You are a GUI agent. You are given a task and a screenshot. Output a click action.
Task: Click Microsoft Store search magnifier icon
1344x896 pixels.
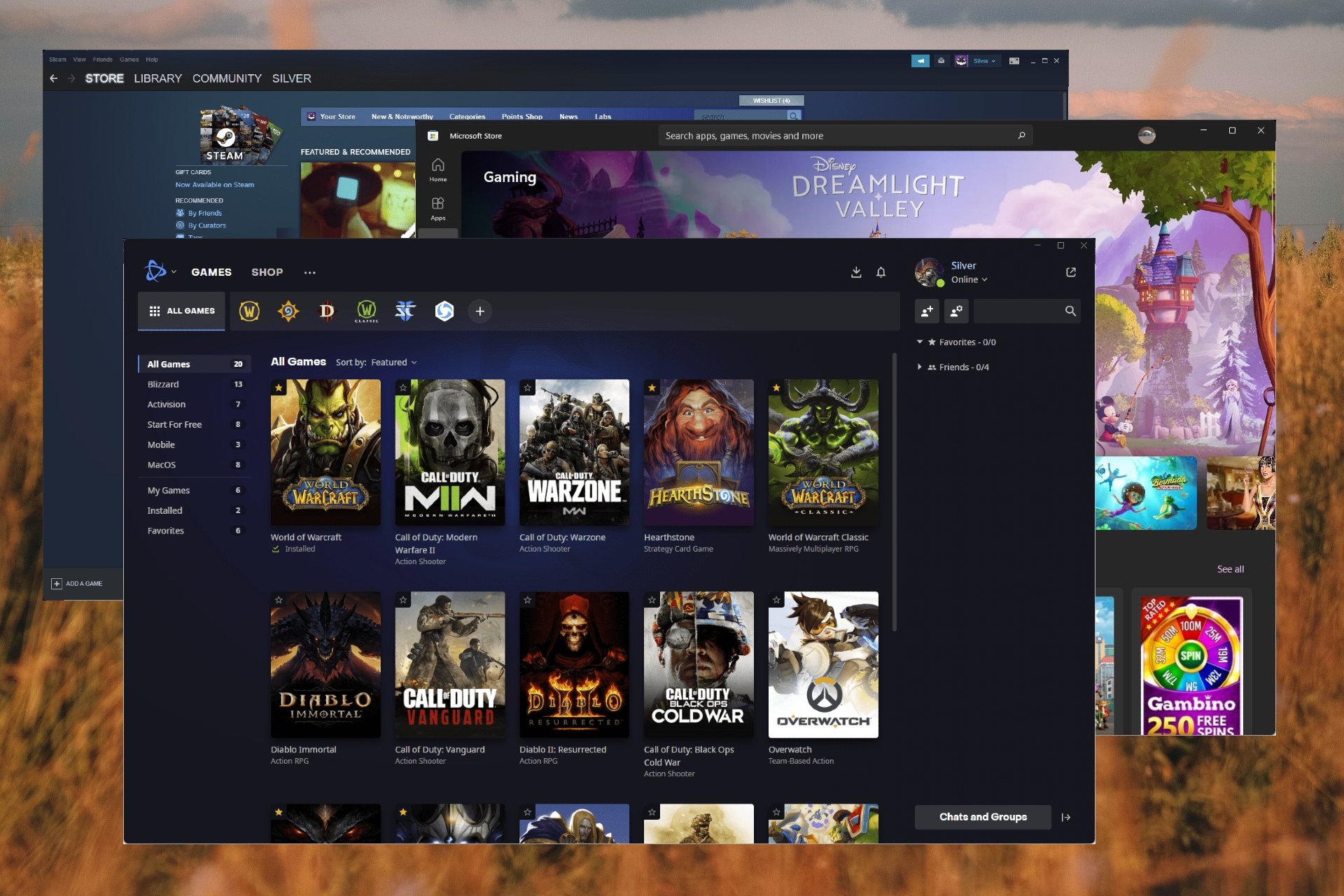coord(1021,136)
